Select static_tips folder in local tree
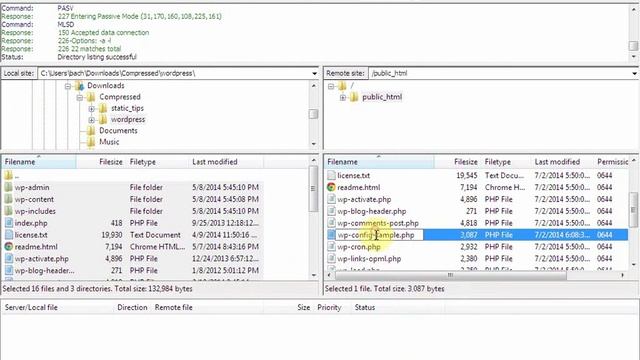640x360 pixels. pyautogui.click(x=127, y=108)
